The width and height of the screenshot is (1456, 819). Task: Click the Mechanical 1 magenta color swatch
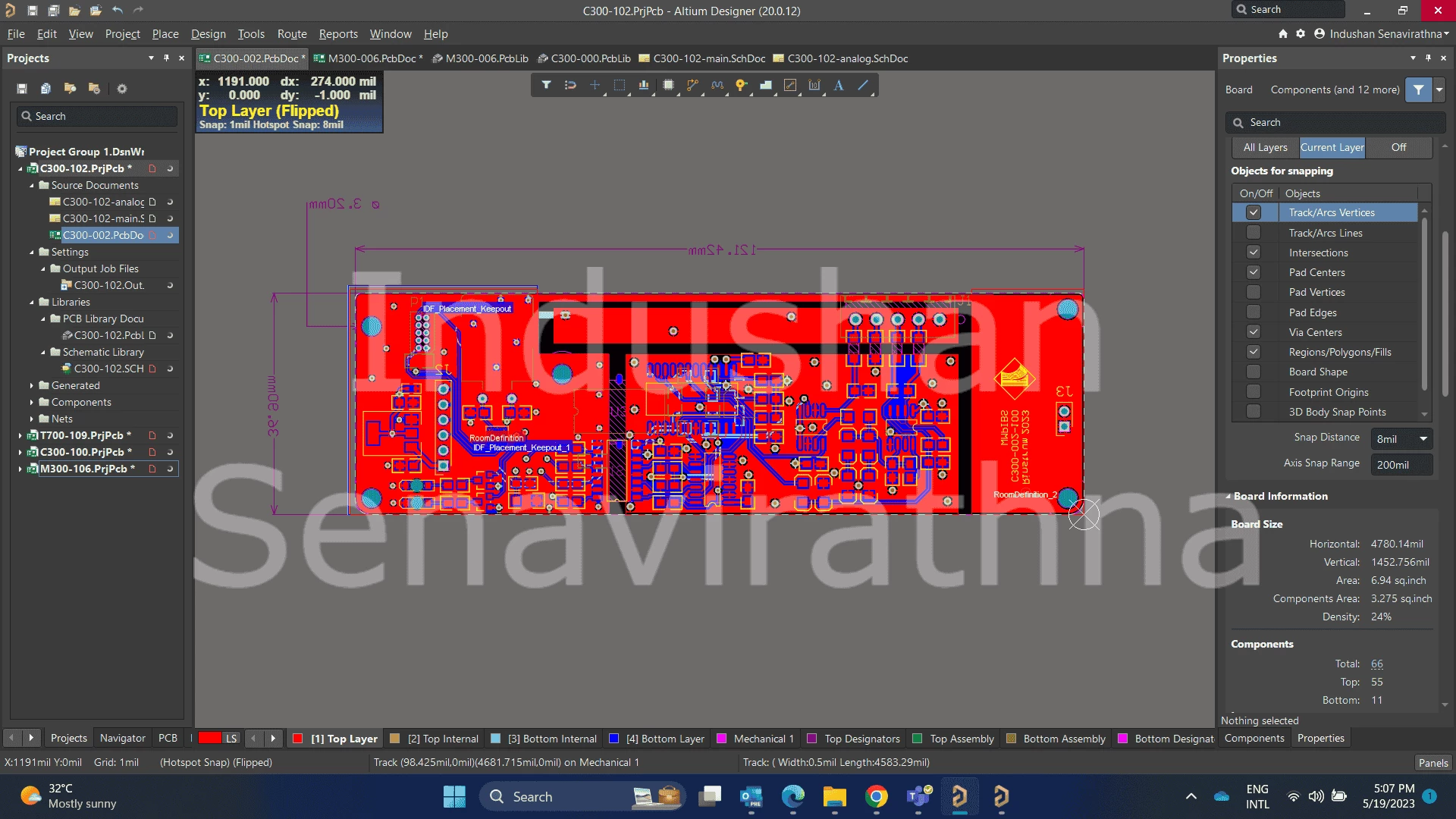(721, 739)
